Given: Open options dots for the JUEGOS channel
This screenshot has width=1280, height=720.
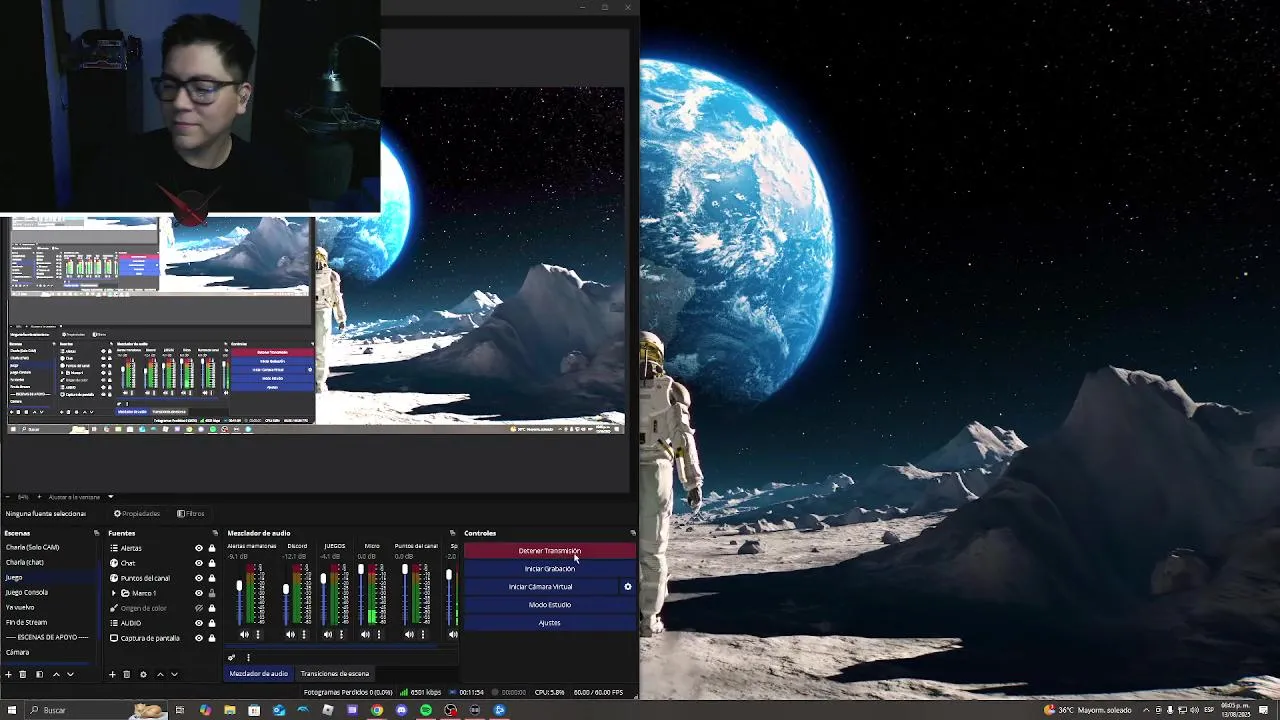Looking at the screenshot, I should tap(341, 634).
